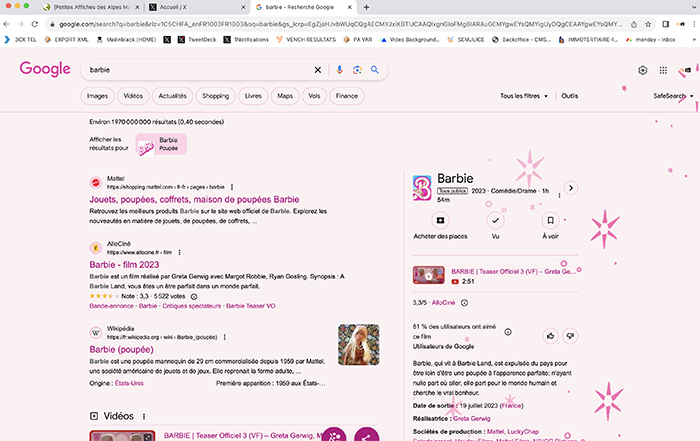Image resolution: width=700 pixels, height=441 pixels.
Task: Open Jouets, poupées, coffrets Mattel result
Action: coord(194,200)
